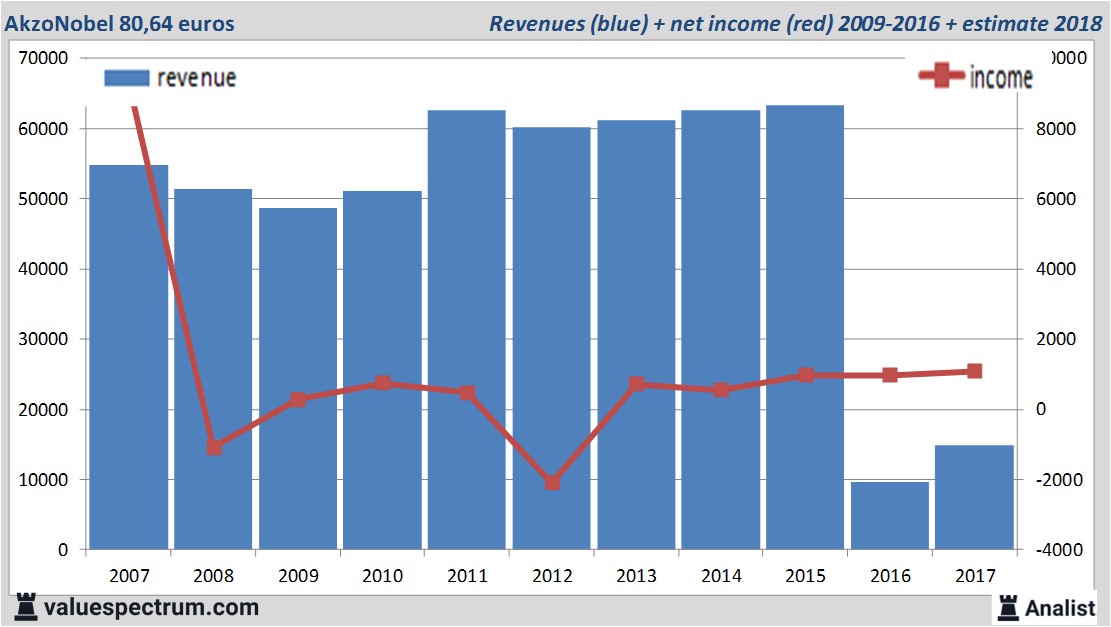Click the 60000 left axis label
The height and width of the screenshot is (627, 1111).
point(43,129)
